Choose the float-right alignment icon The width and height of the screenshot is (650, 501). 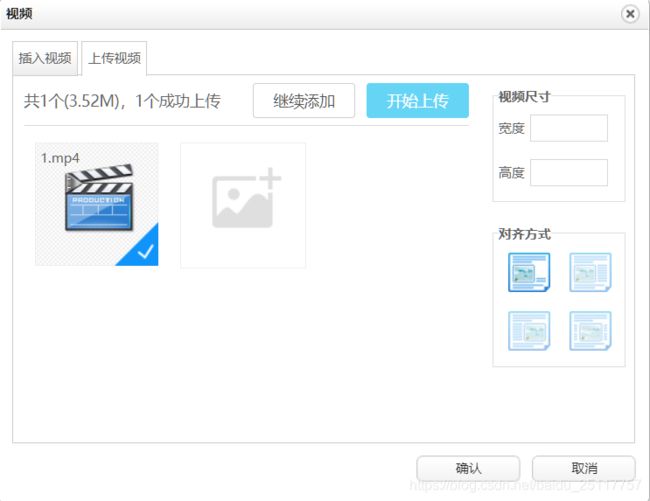click(529, 331)
